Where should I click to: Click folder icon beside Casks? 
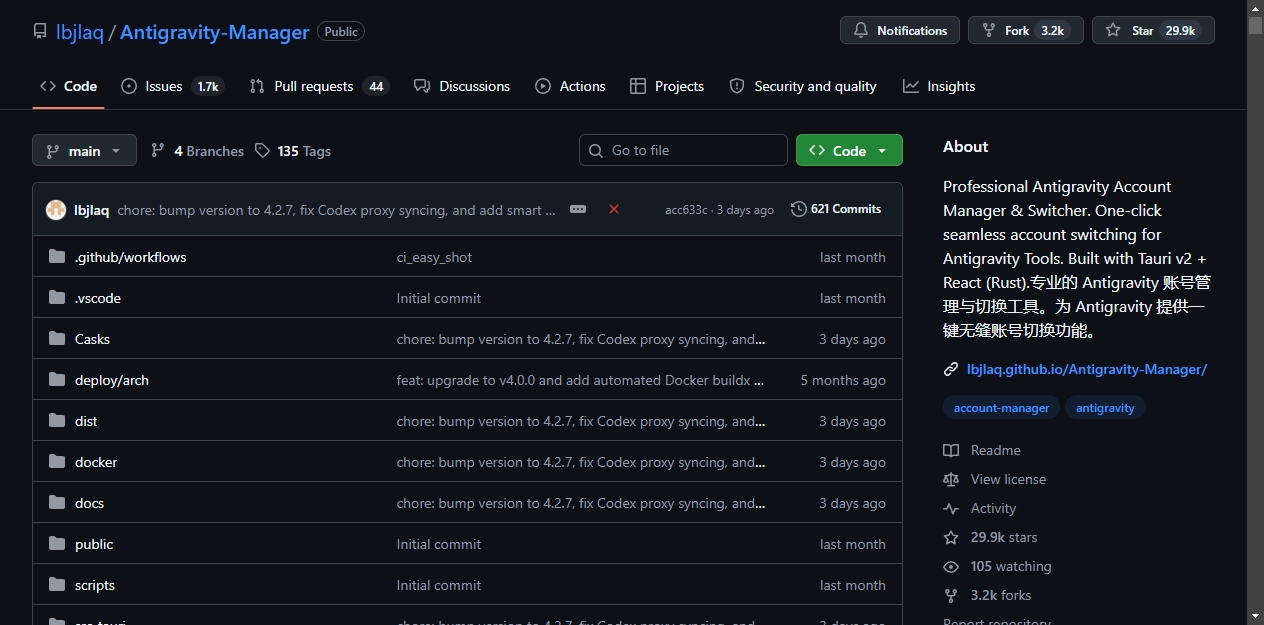point(57,339)
